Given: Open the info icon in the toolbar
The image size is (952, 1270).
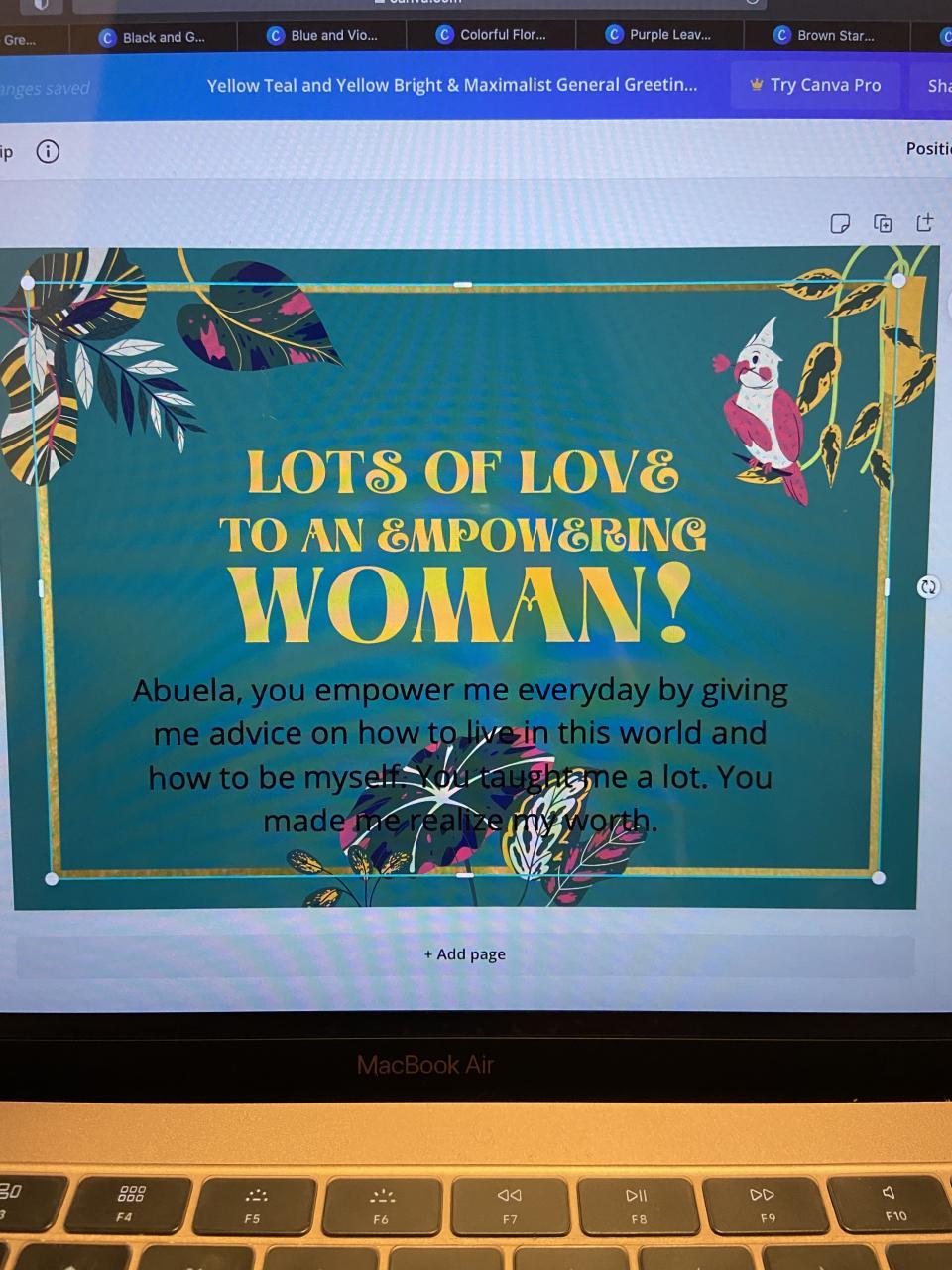Looking at the screenshot, I should click(x=48, y=151).
